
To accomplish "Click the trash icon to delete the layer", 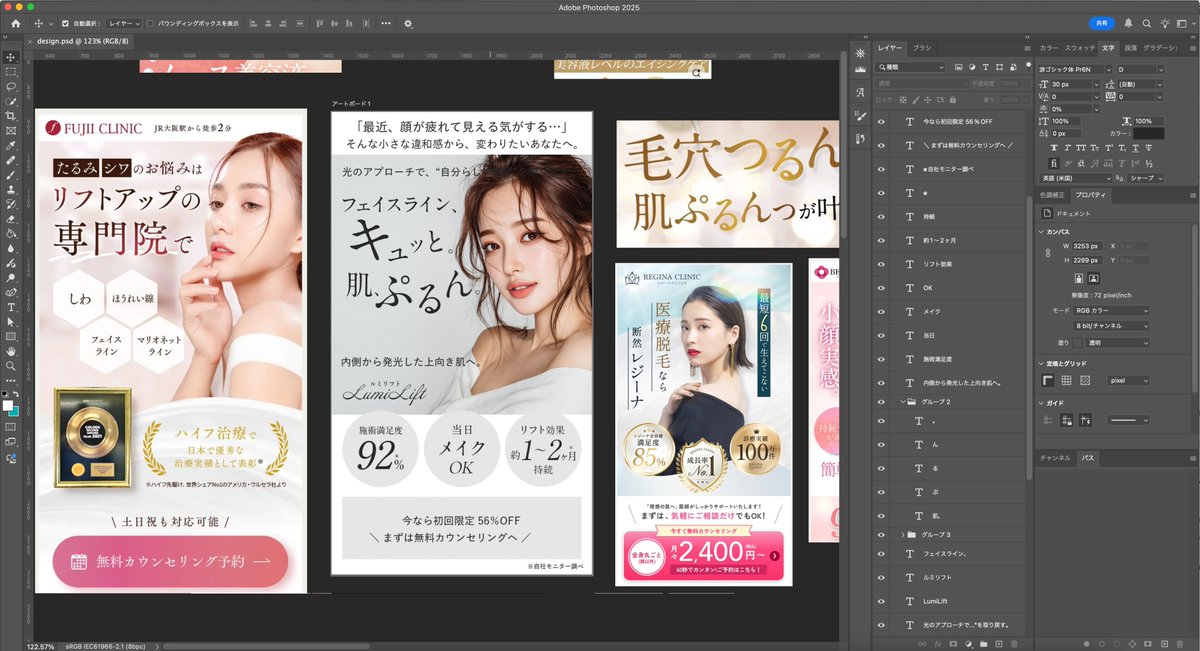I will point(1016,643).
